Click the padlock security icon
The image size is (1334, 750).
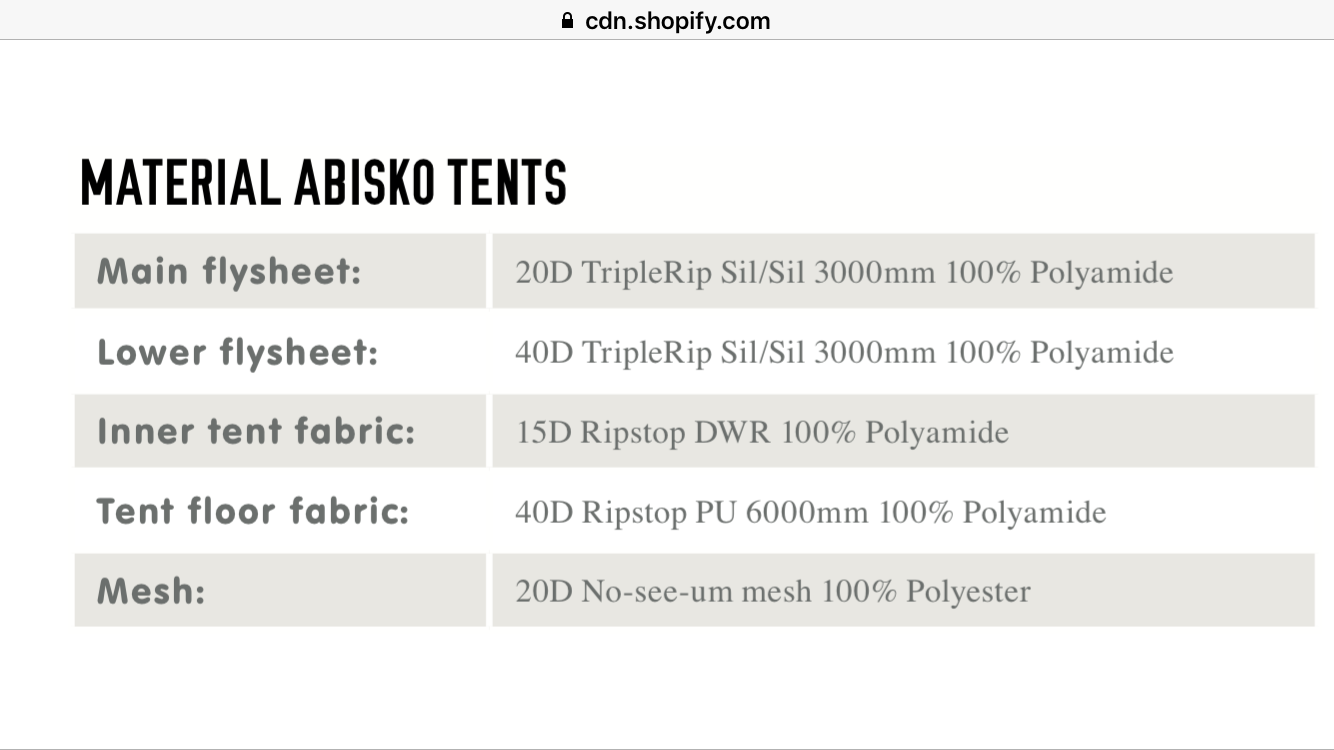568,21
